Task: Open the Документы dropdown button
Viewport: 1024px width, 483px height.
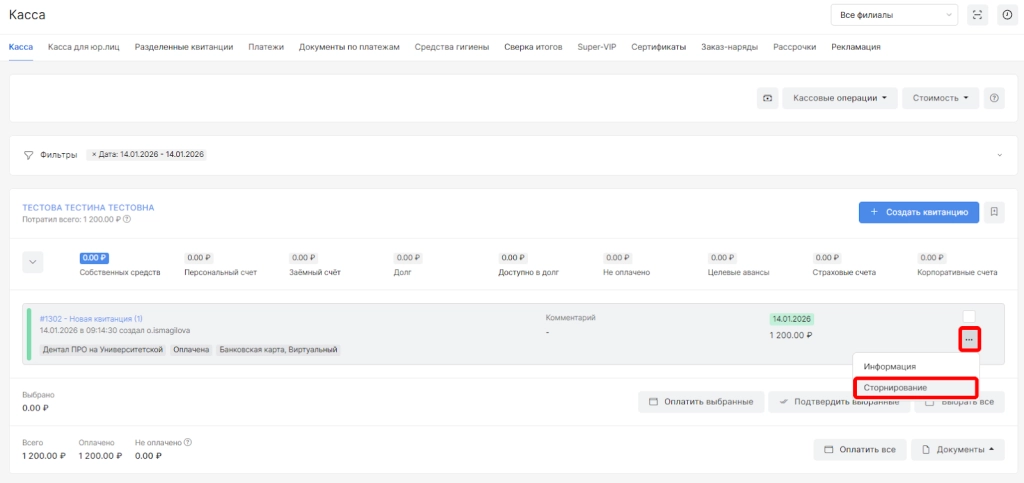Action: (x=957, y=450)
